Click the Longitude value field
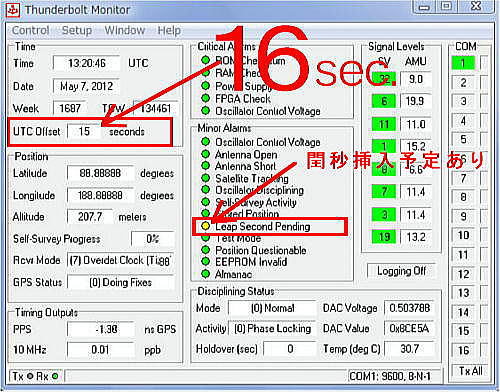Screen dimensions: 500x392 (x=101, y=195)
